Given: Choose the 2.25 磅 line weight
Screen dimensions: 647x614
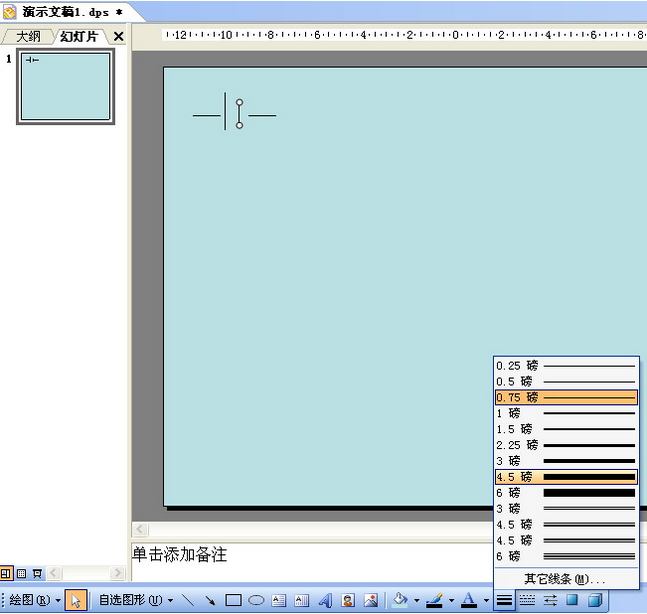Looking at the screenshot, I should tap(566, 445).
